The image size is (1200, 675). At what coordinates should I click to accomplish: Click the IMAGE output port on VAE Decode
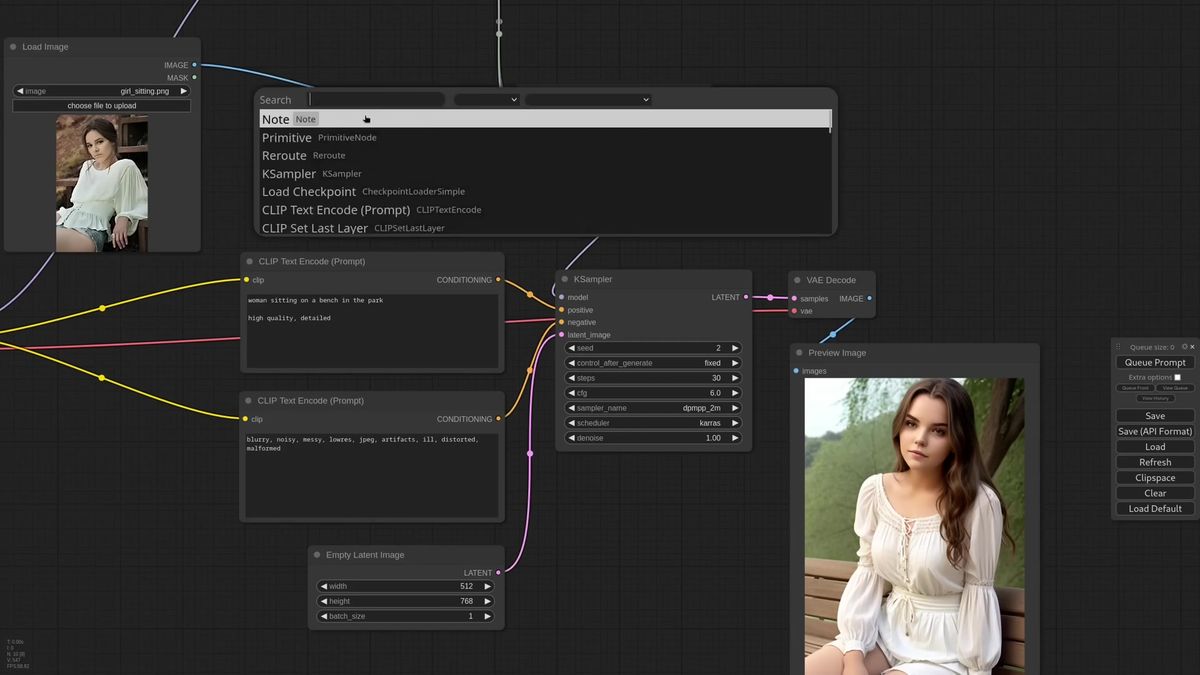[x=870, y=298]
